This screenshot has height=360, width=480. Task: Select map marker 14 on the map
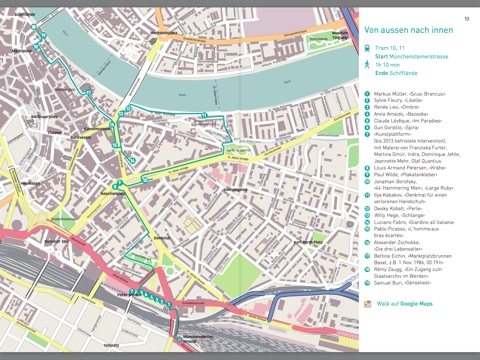133,161
